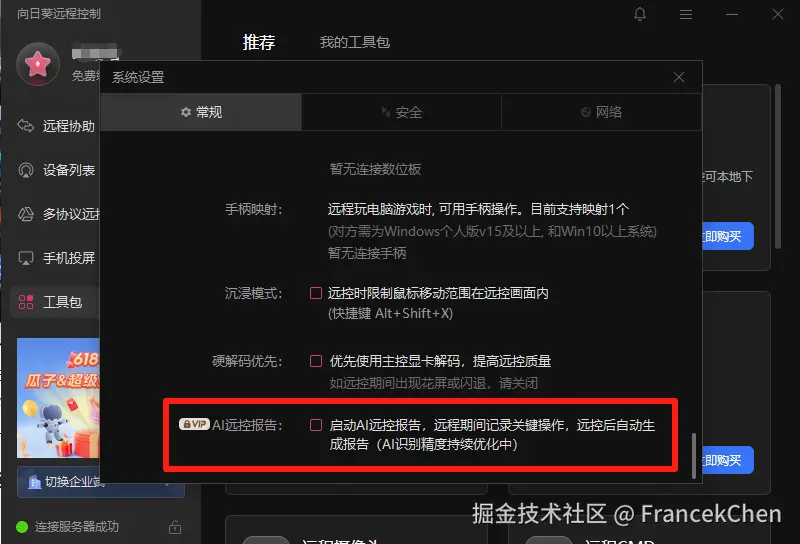800x544 pixels.
Task: Enable 沉浸模式 mouse range checkbox
Action: (316, 293)
